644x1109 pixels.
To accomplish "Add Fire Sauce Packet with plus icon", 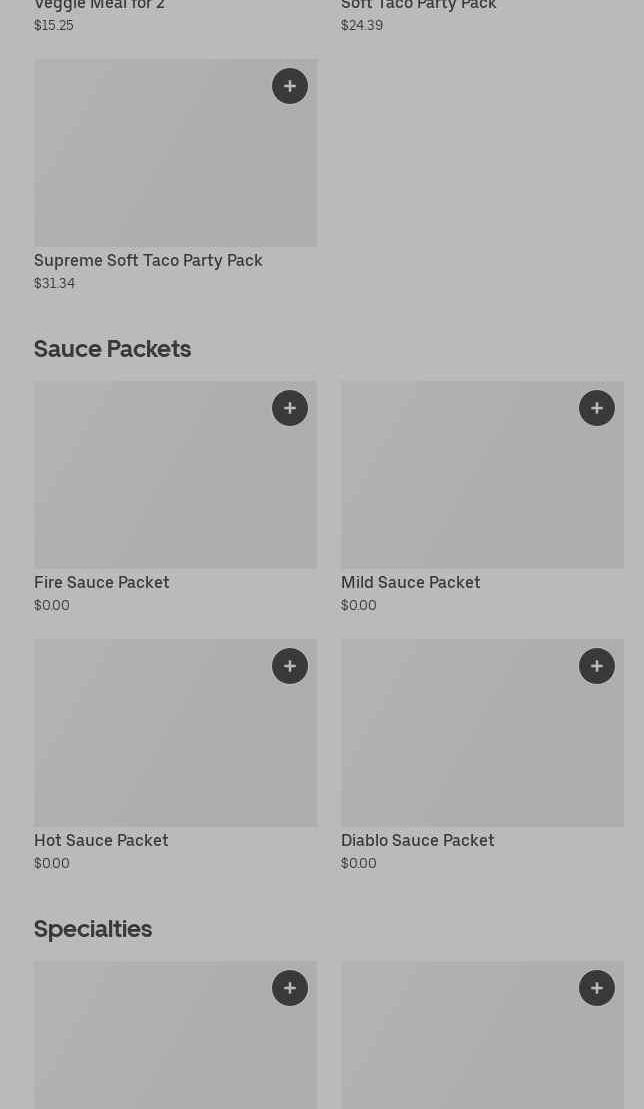I will click(x=290, y=408).
